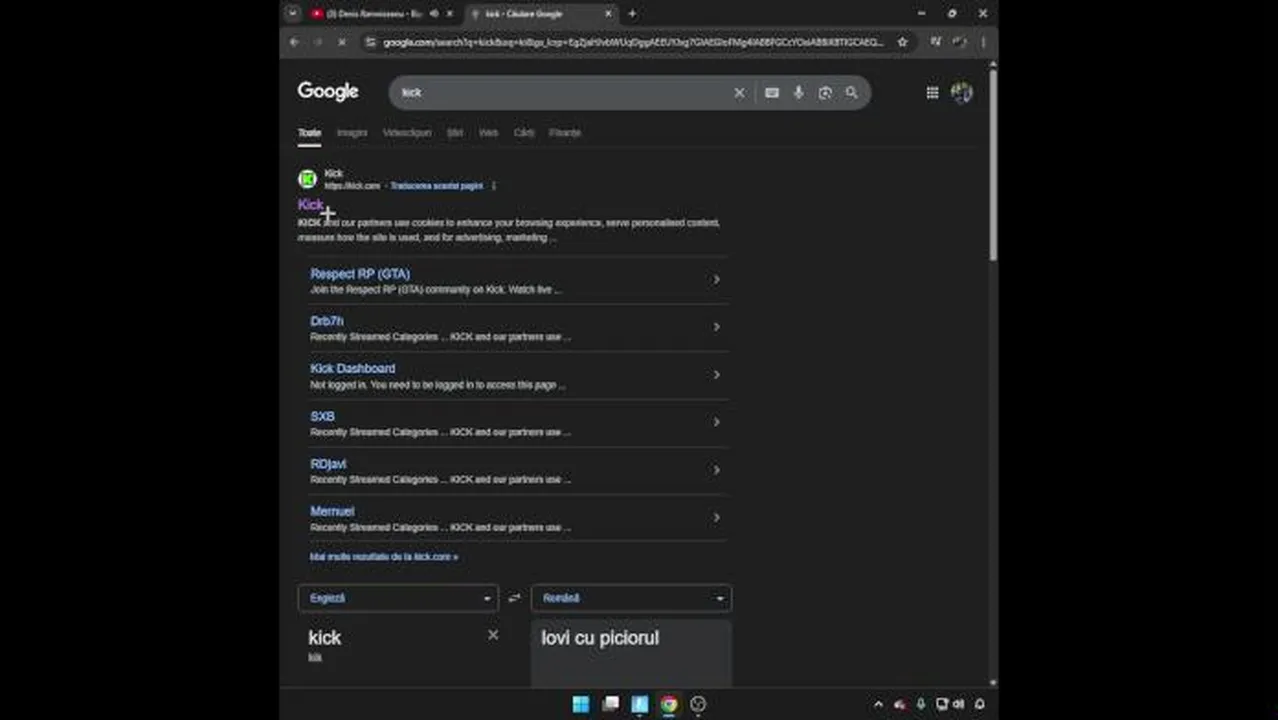Show hidden system tray icons
Image resolution: width=1278 pixels, height=720 pixels.
pos(878,704)
